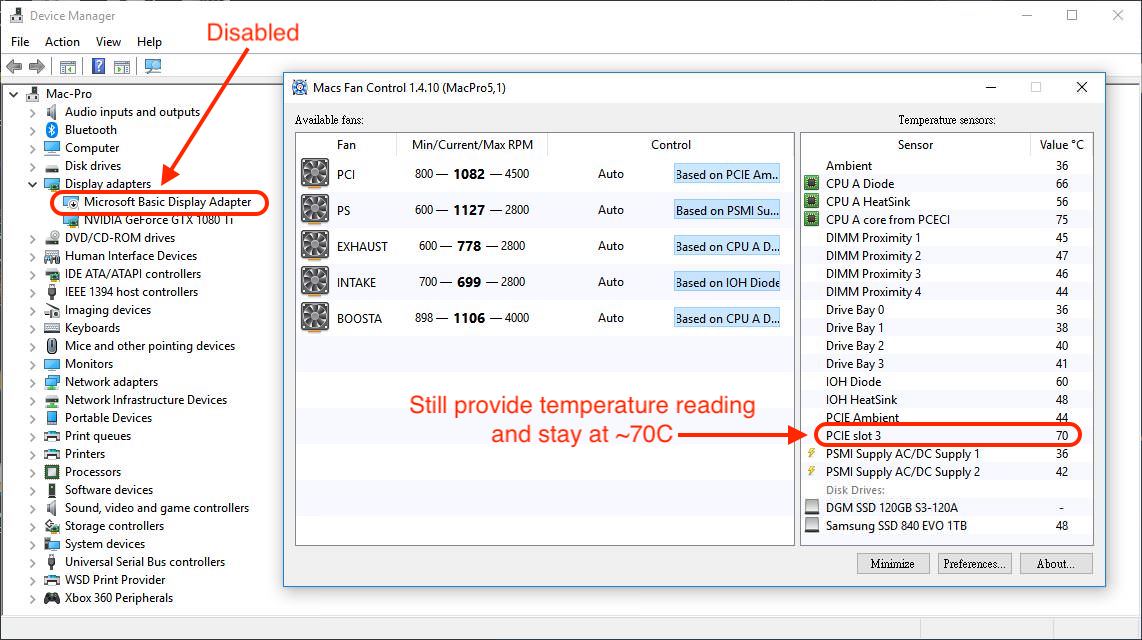
Task: Select Microsoft Basic Display Adapter device
Action: (x=167, y=202)
